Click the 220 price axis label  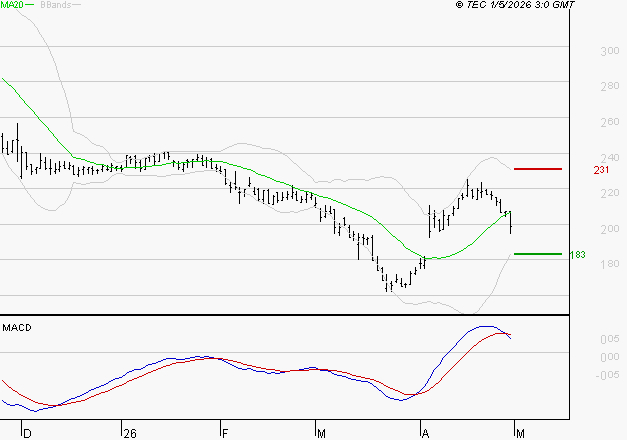pos(610,193)
